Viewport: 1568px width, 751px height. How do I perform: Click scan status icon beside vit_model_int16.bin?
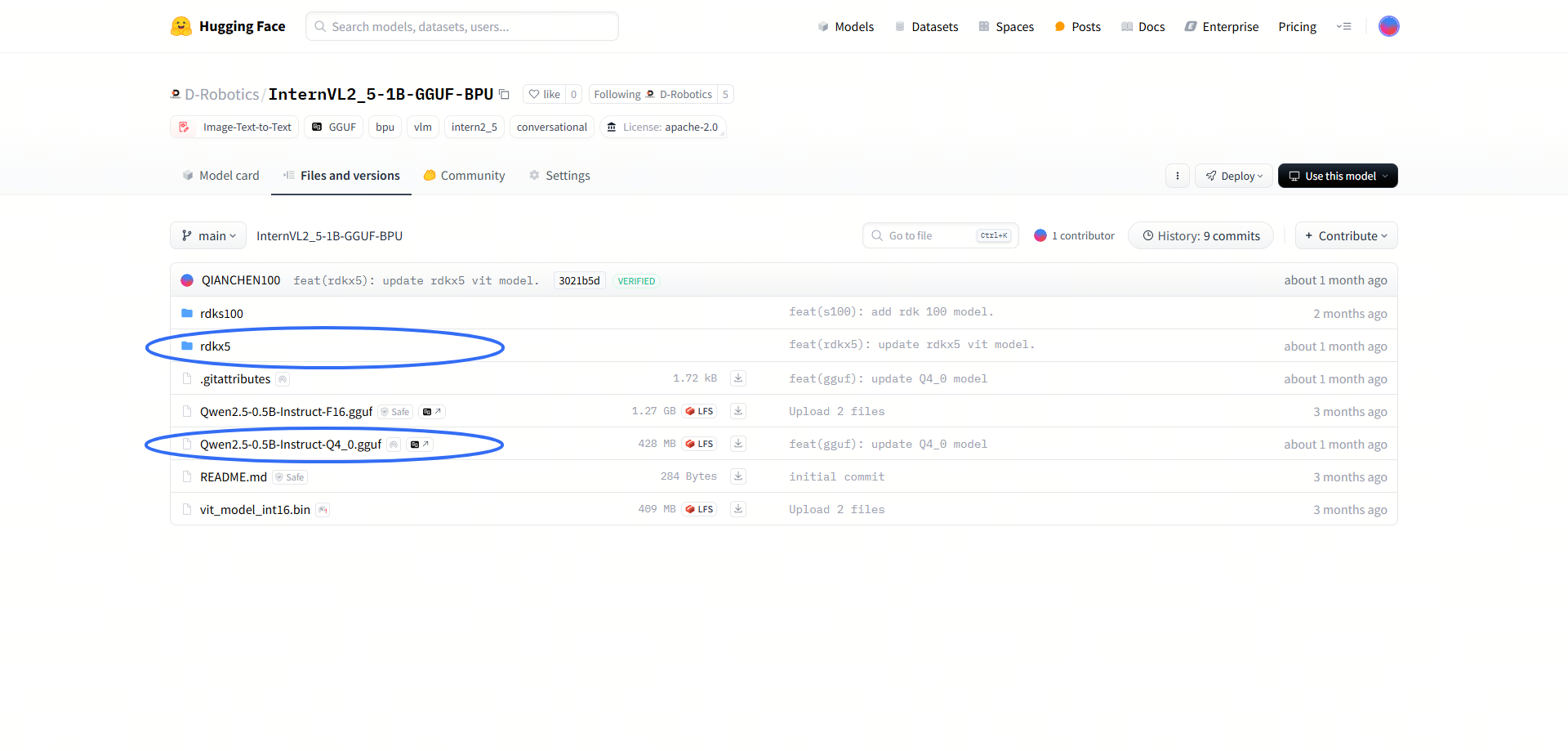[323, 510]
